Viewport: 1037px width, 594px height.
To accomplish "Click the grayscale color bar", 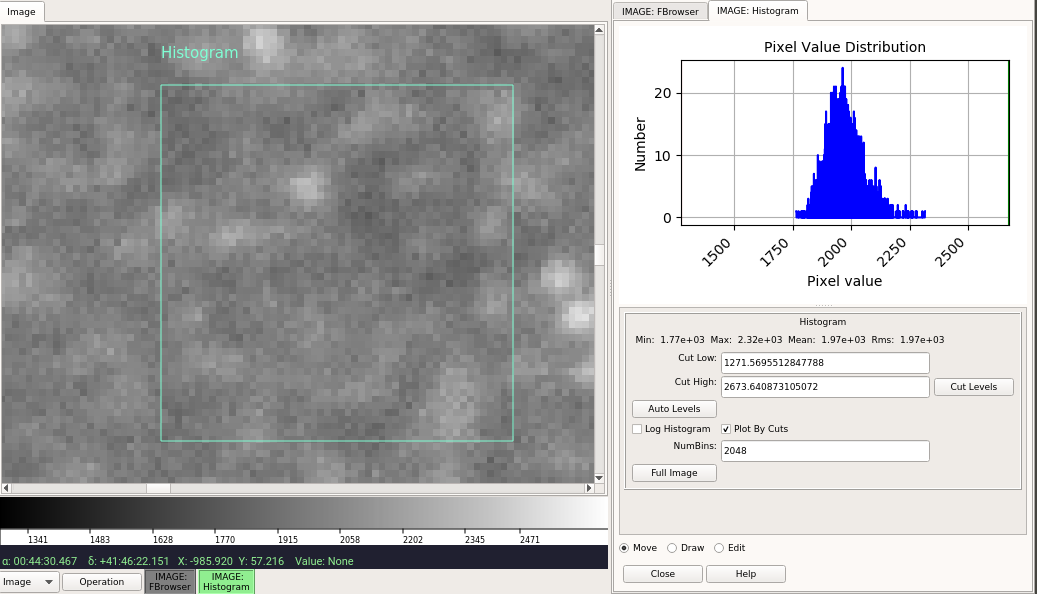I will tap(304, 513).
